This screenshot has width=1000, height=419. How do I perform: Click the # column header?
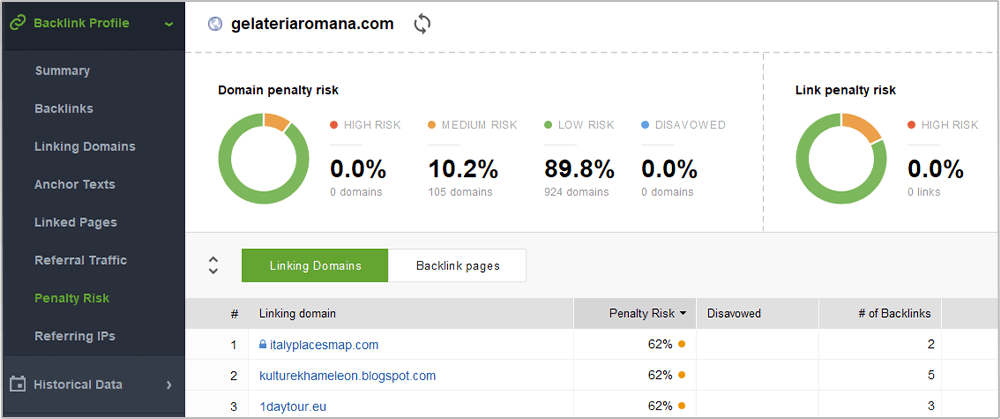[234, 313]
